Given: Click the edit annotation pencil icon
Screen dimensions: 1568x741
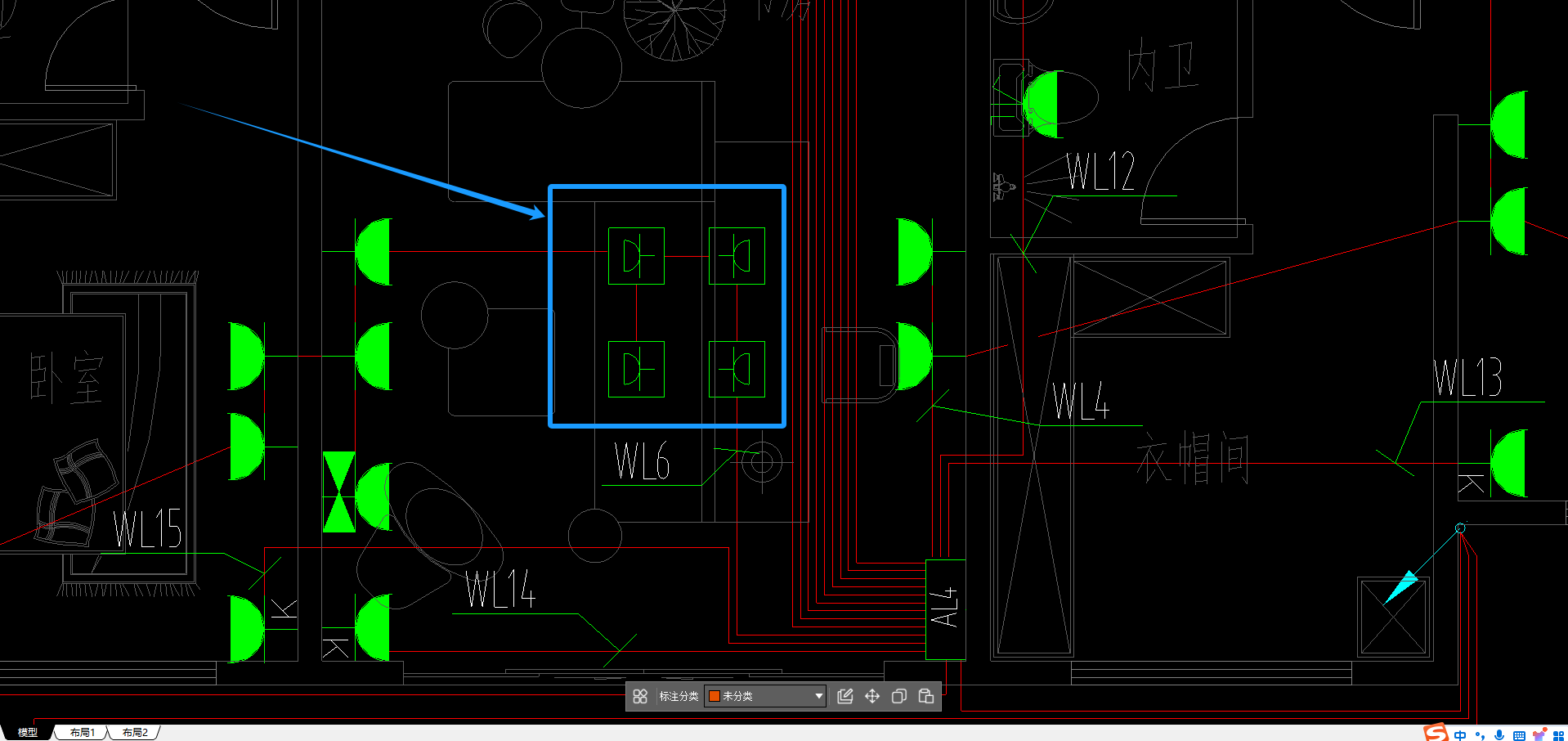Looking at the screenshot, I should pos(845,696).
